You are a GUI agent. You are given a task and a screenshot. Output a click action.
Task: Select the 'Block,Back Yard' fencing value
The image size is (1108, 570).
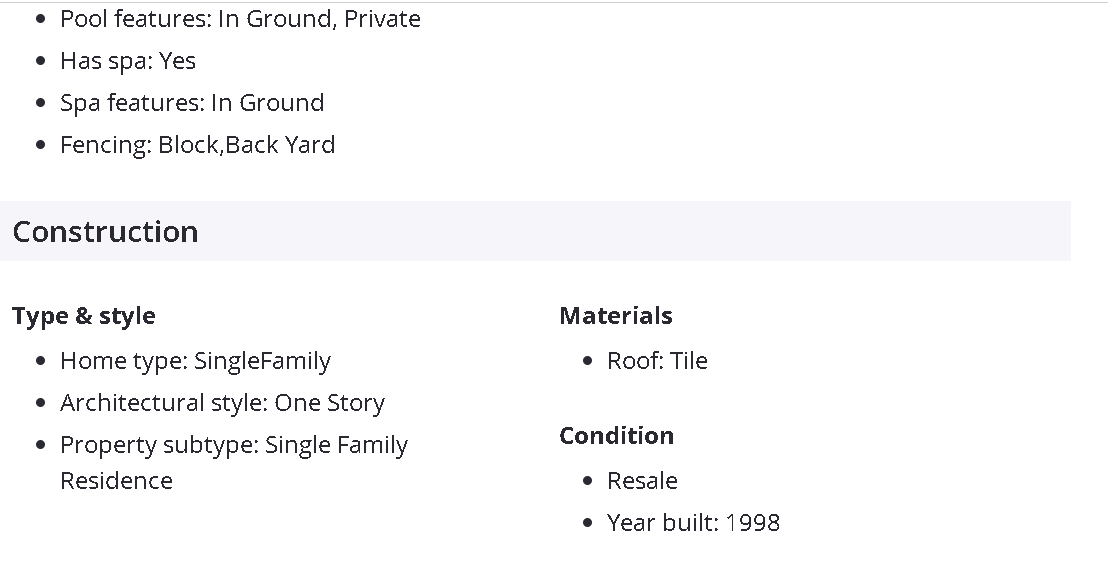click(x=247, y=145)
